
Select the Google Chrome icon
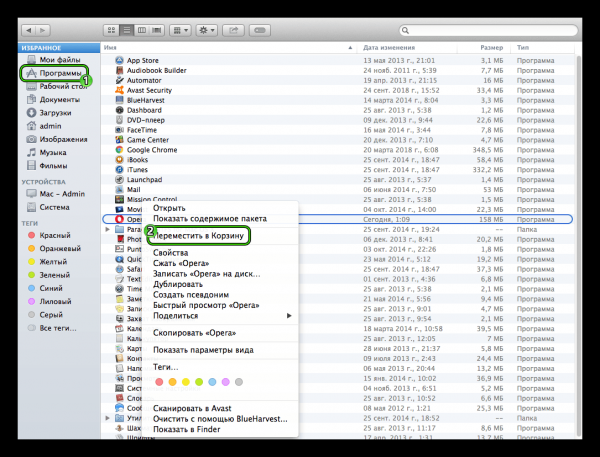(x=119, y=150)
